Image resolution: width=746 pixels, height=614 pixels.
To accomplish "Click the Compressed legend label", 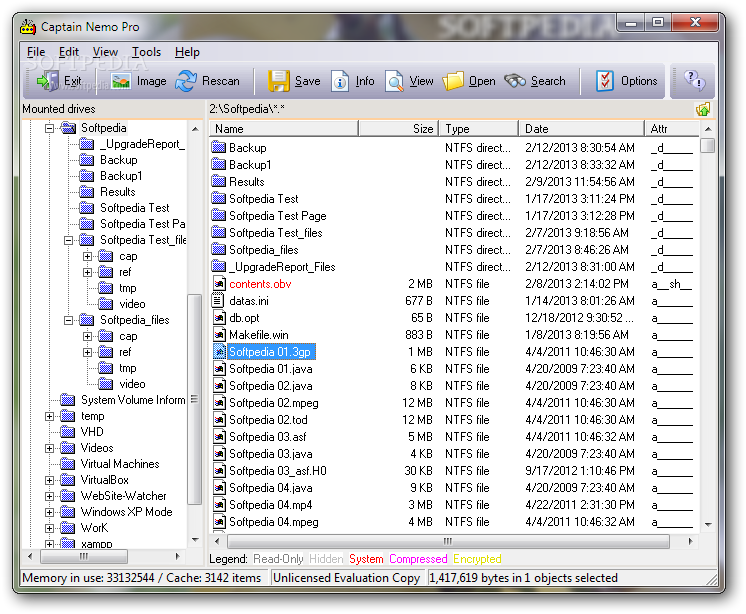I will (418, 559).
